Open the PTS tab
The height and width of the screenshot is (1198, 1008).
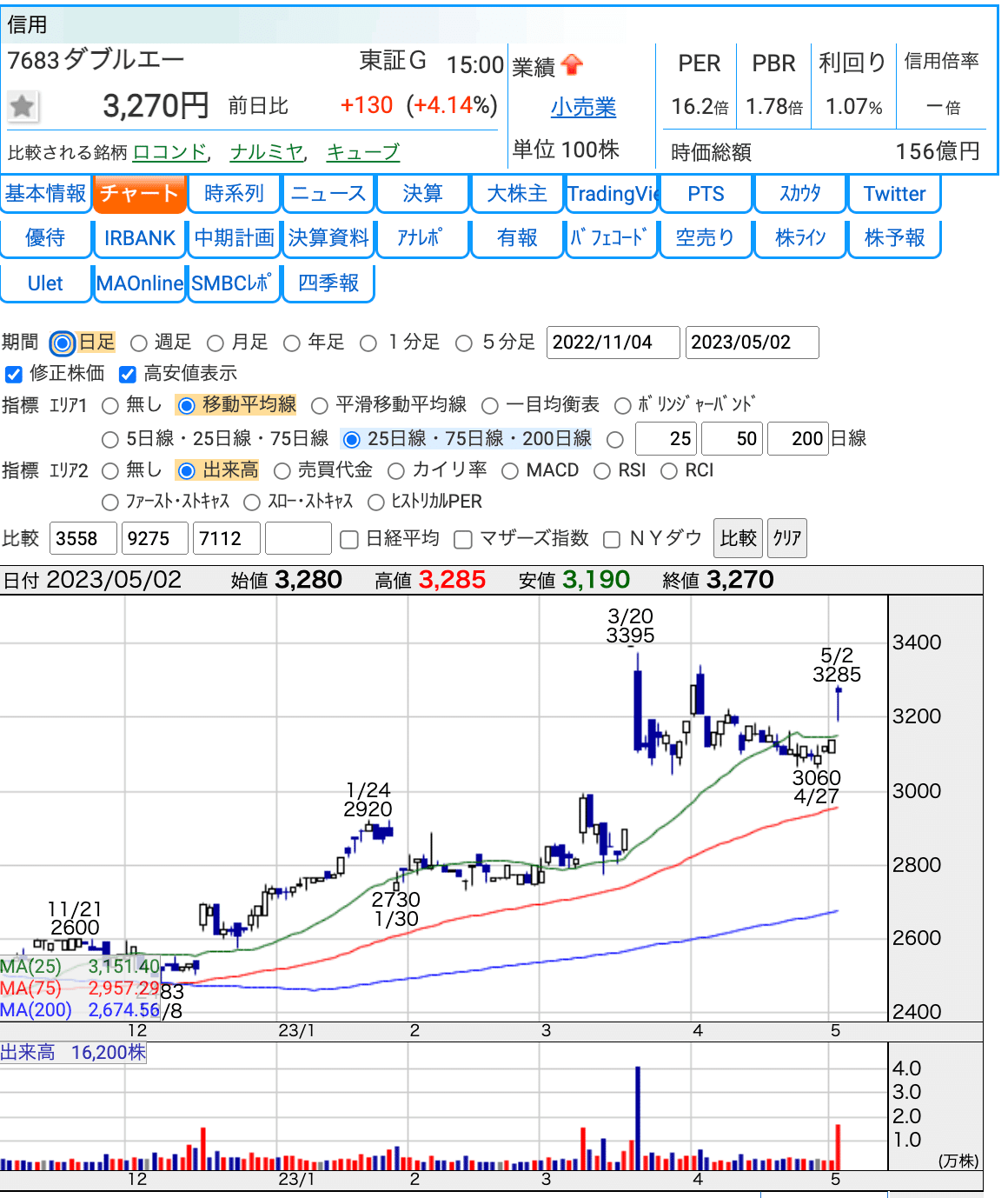pyautogui.click(x=706, y=193)
